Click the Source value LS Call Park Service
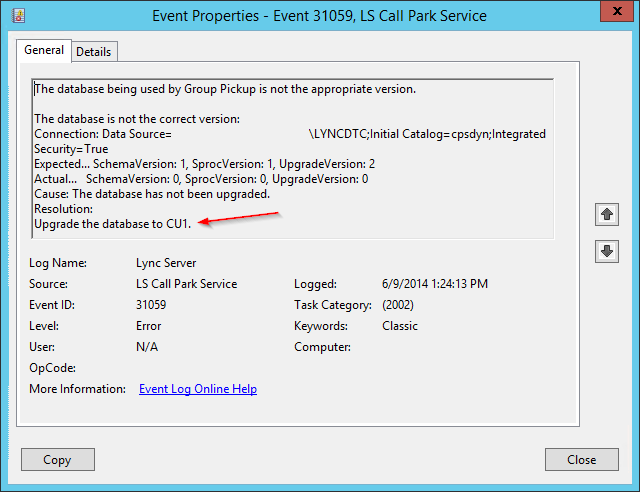 pos(187,284)
